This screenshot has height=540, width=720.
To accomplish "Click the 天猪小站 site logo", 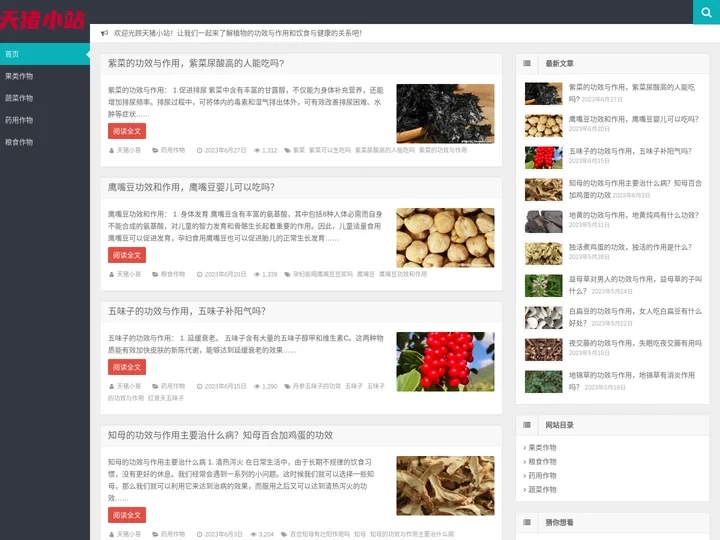I will (x=43, y=20).
